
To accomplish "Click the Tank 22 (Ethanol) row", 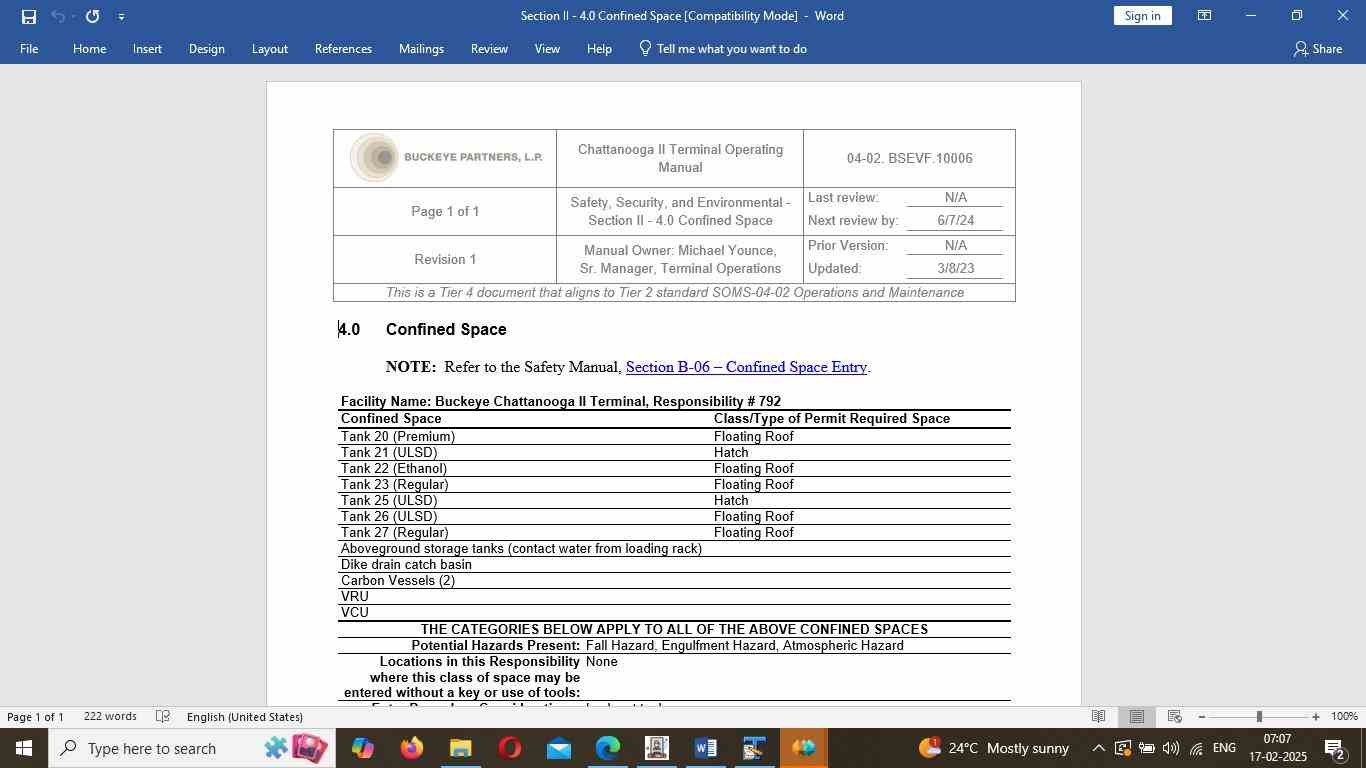I will tap(674, 468).
